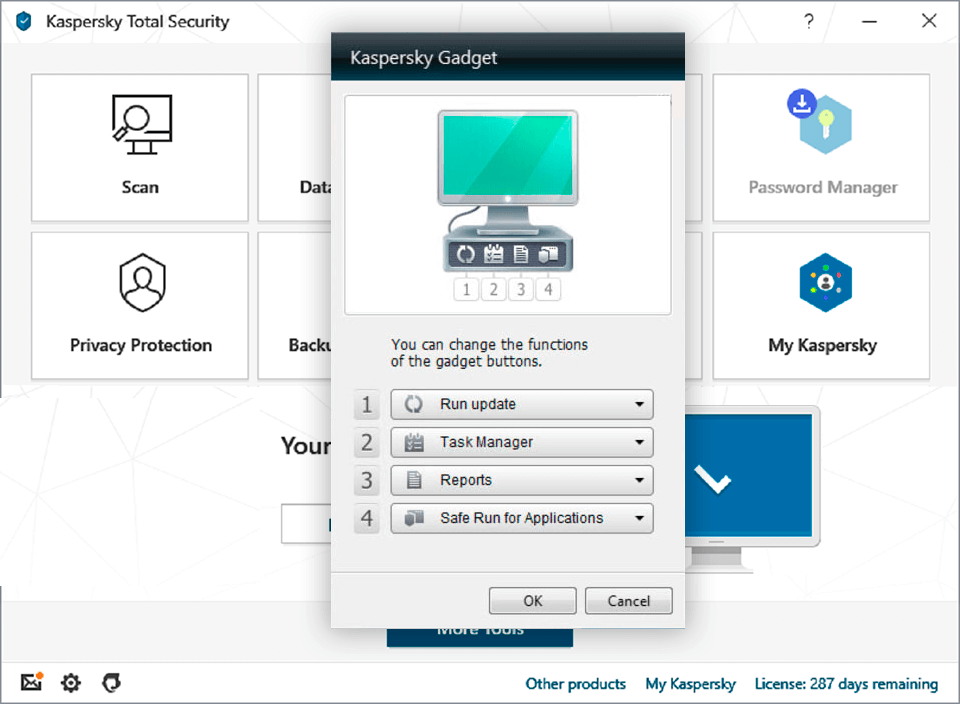Open button 1 Run update dropdown
960x704 pixels.
pos(522,404)
